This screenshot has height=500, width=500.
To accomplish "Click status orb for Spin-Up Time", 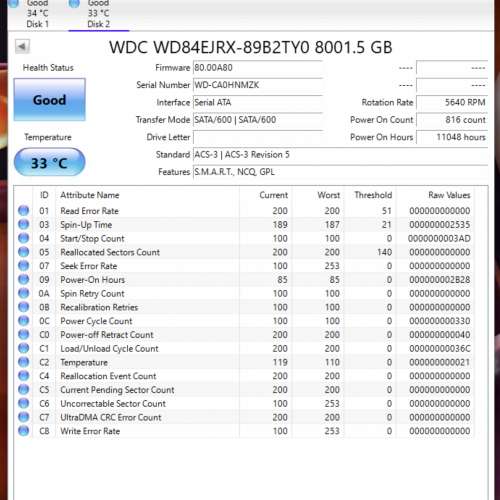I will pos(23,224).
